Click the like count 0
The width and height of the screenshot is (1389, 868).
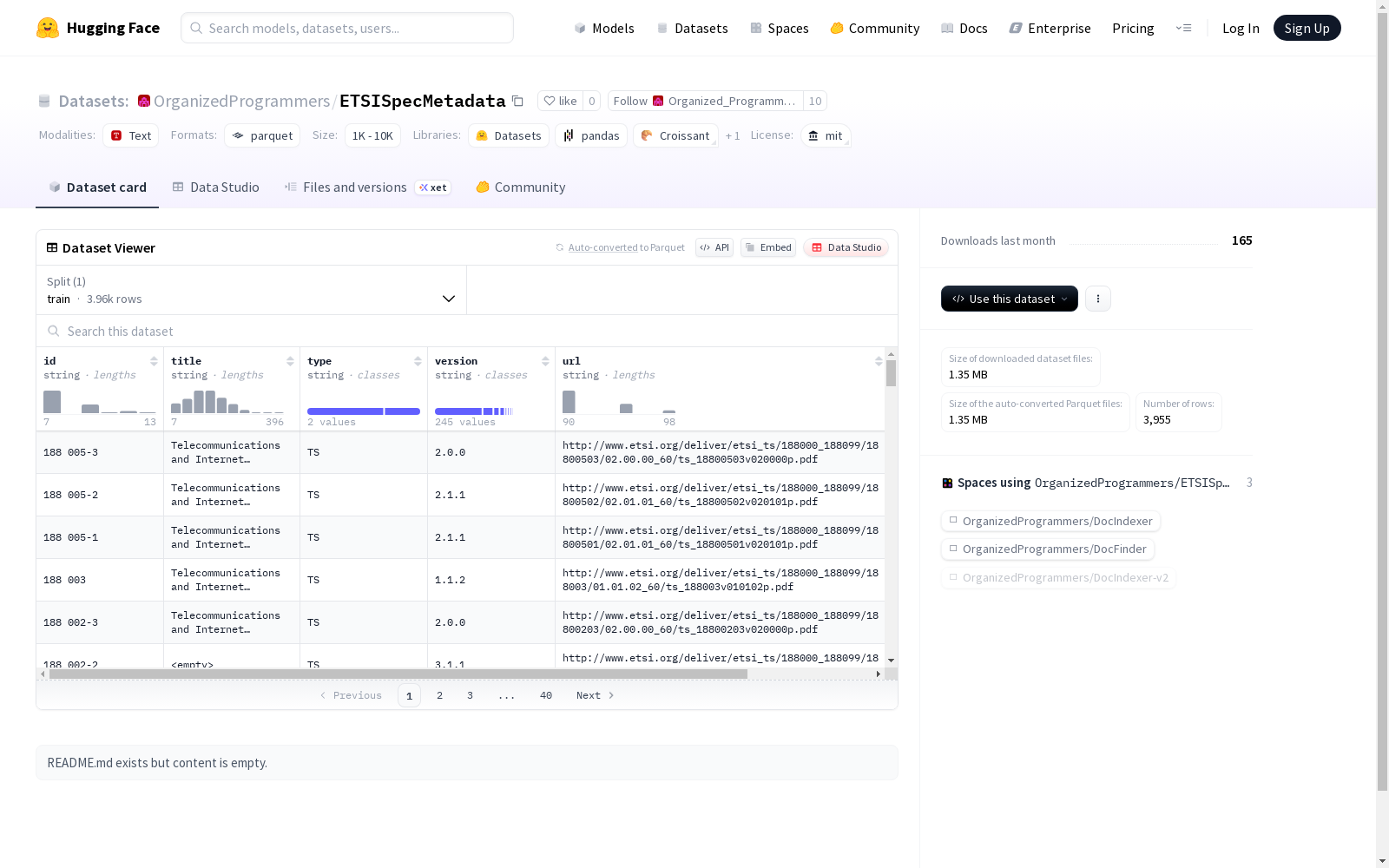tap(592, 101)
